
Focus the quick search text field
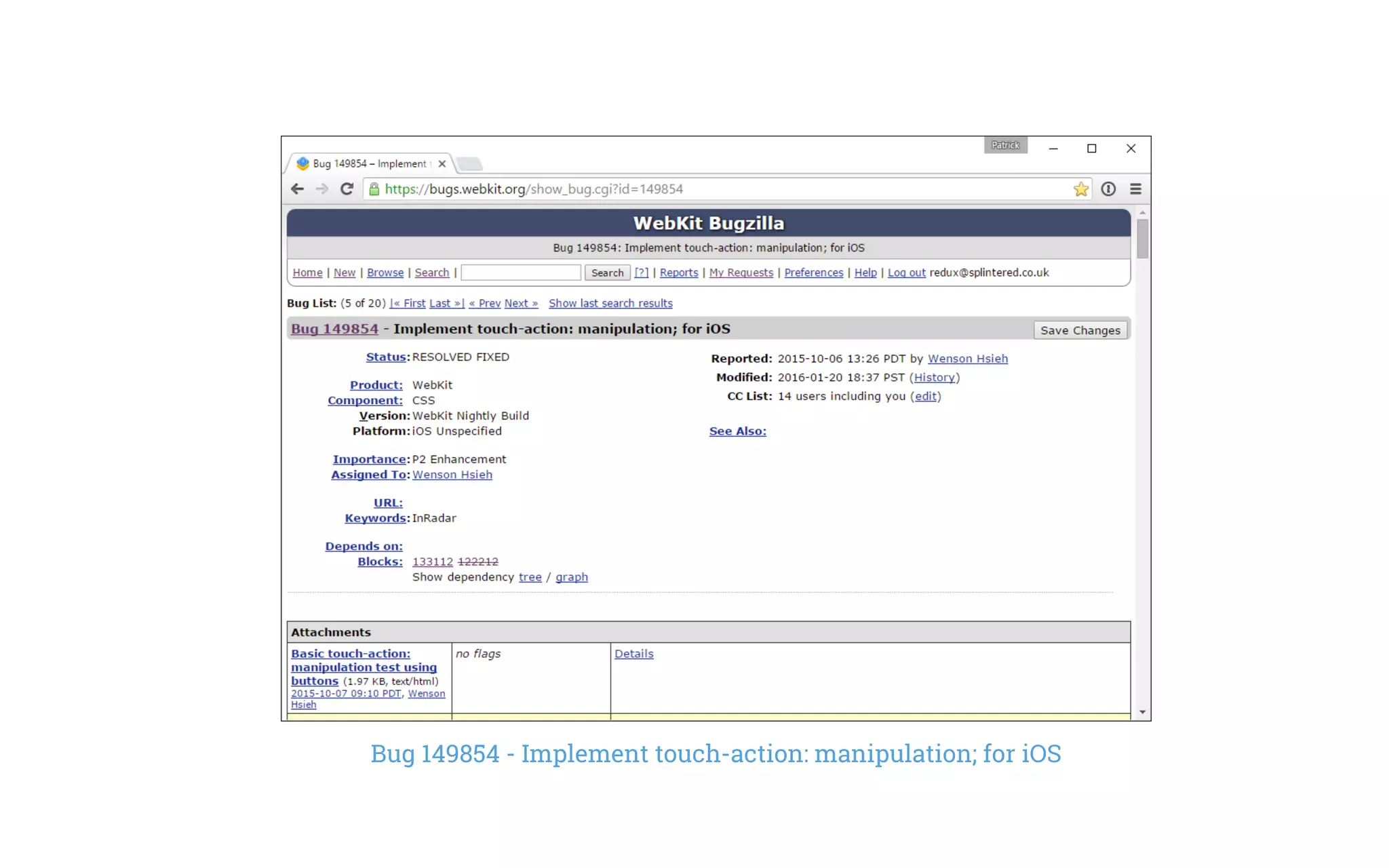click(521, 273)
